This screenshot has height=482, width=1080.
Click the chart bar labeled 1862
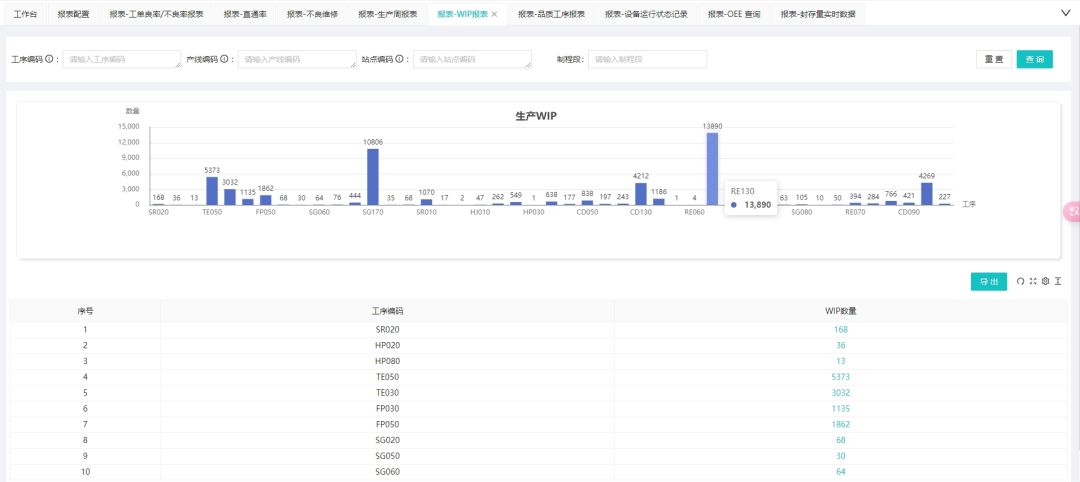[x=266, y=200]
